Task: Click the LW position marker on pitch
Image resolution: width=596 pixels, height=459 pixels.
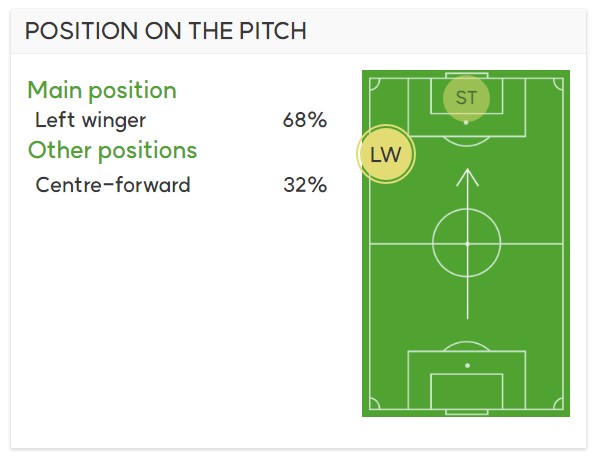Action: [386, 154]
